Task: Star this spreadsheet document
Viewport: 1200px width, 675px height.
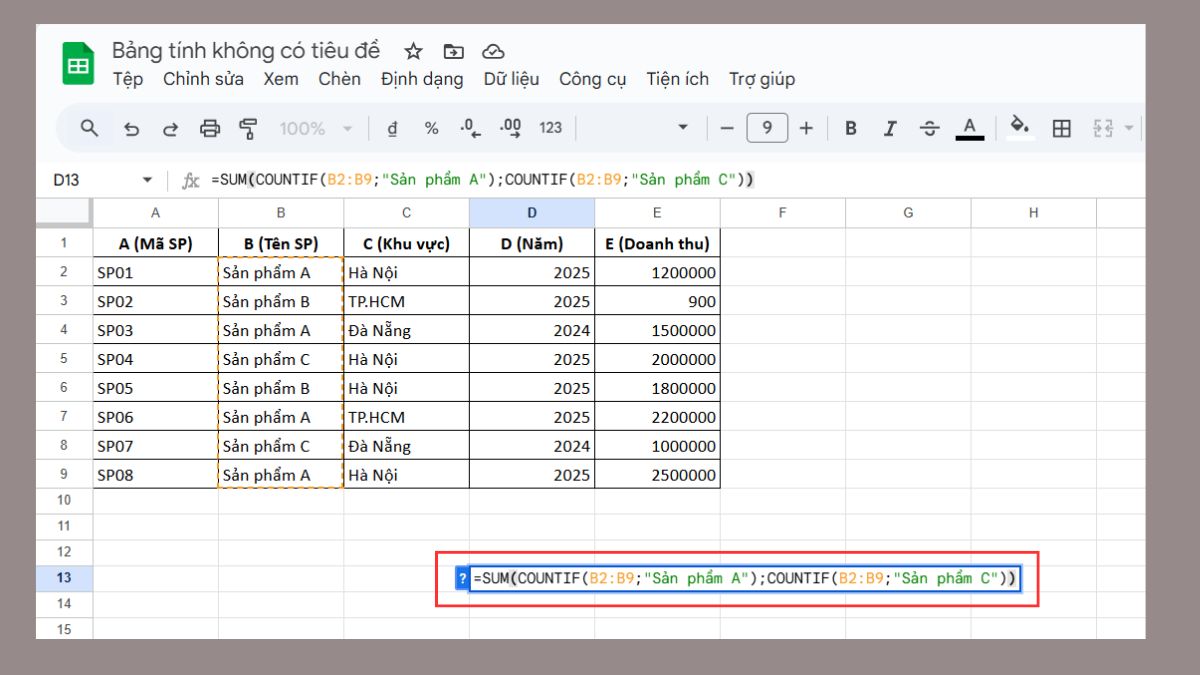Action: [x=413, y=52]
